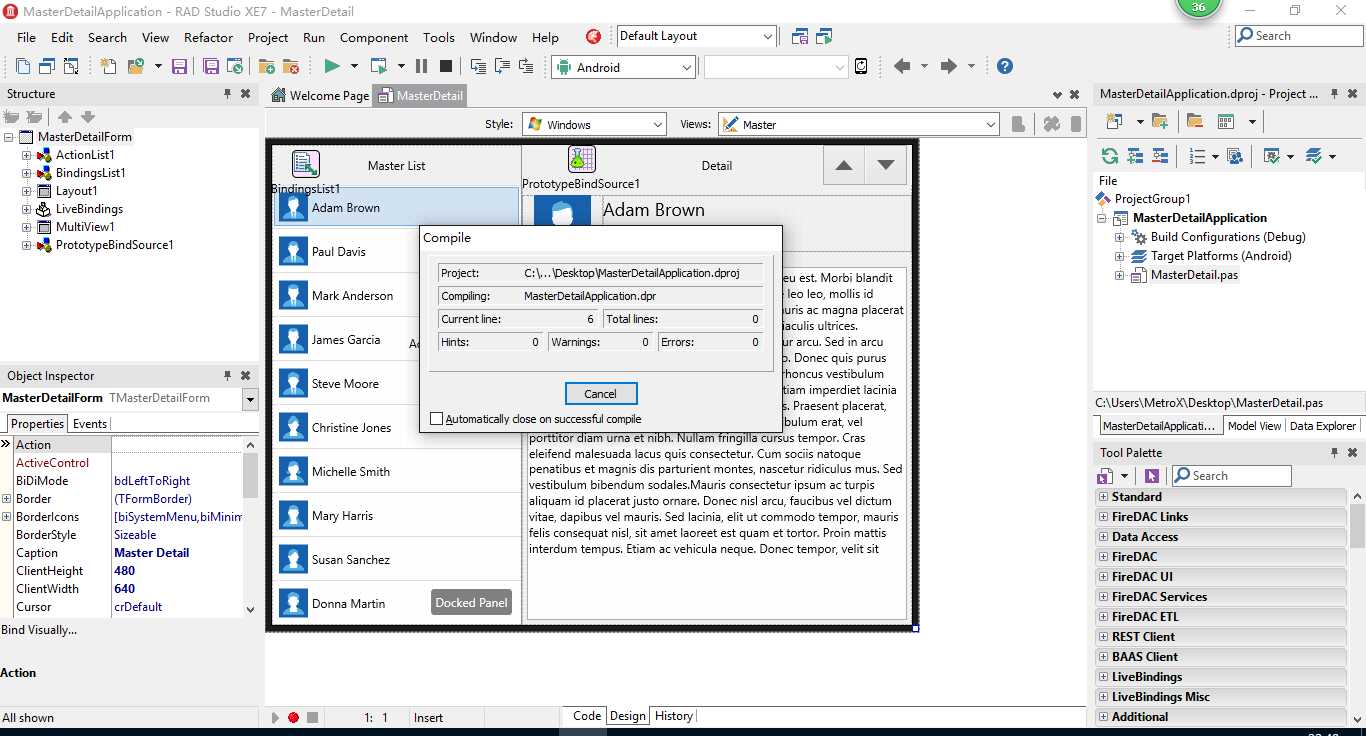Screen dimensions: 1366x736
Task: Select Christine Jones in the master list
Action: (396, 428)
